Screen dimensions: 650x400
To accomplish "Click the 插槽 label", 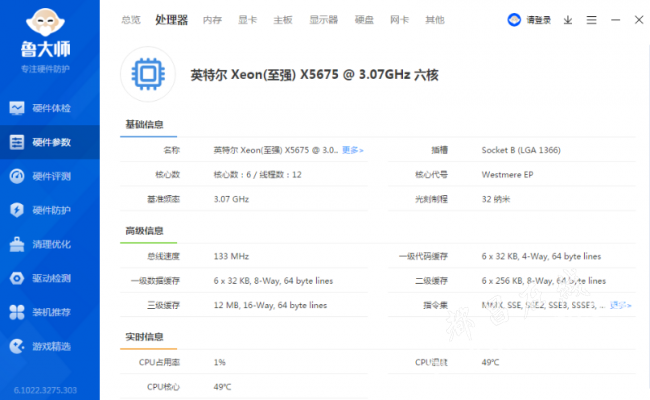I will point(439,150).
